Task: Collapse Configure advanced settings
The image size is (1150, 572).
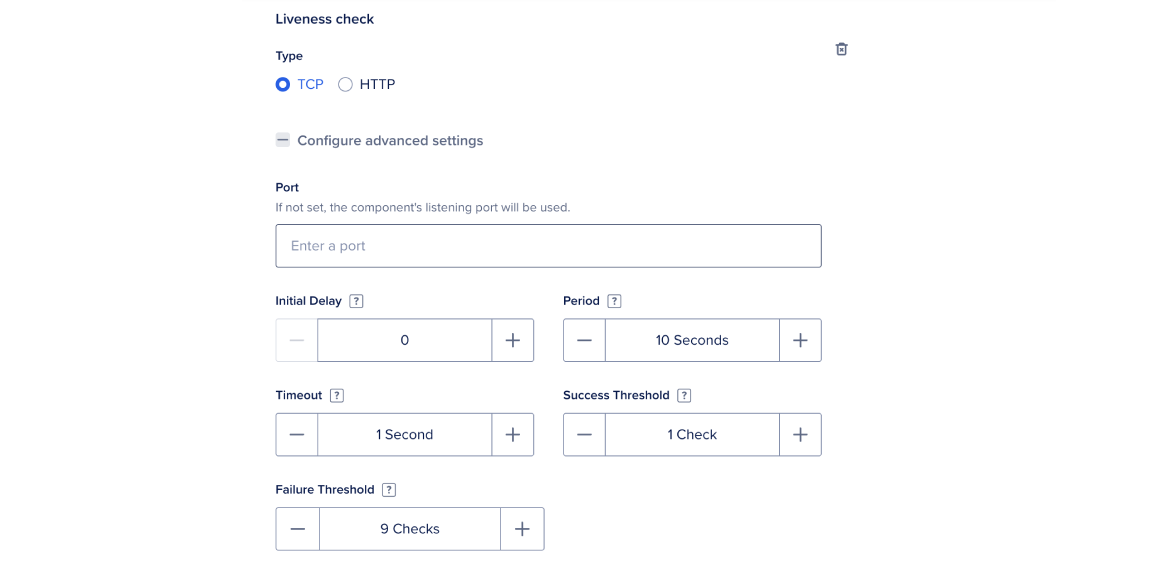Action: click(x=283, y=141)
